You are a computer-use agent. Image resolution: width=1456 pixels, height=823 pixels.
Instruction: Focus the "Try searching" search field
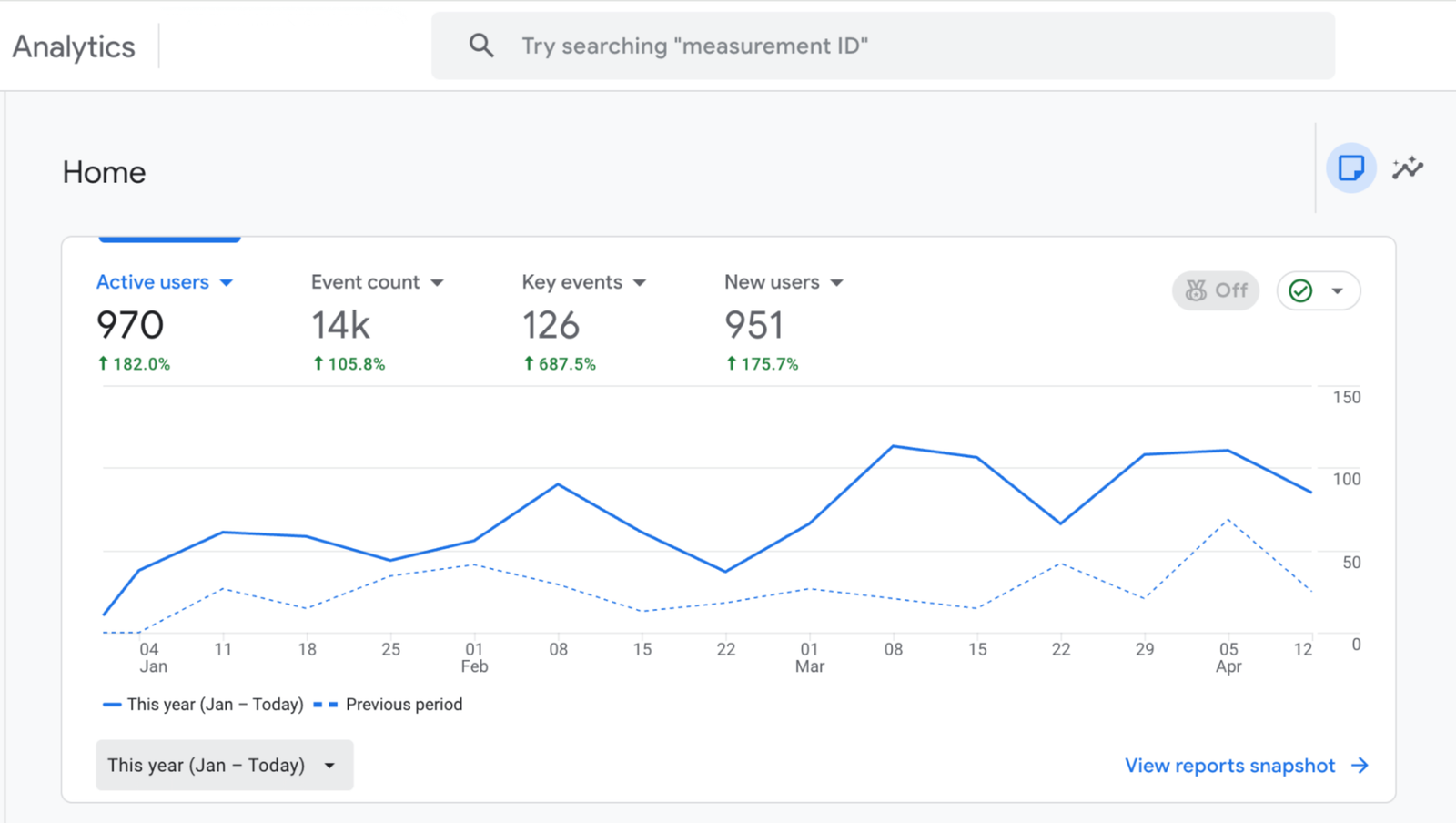tap(883, 46)
